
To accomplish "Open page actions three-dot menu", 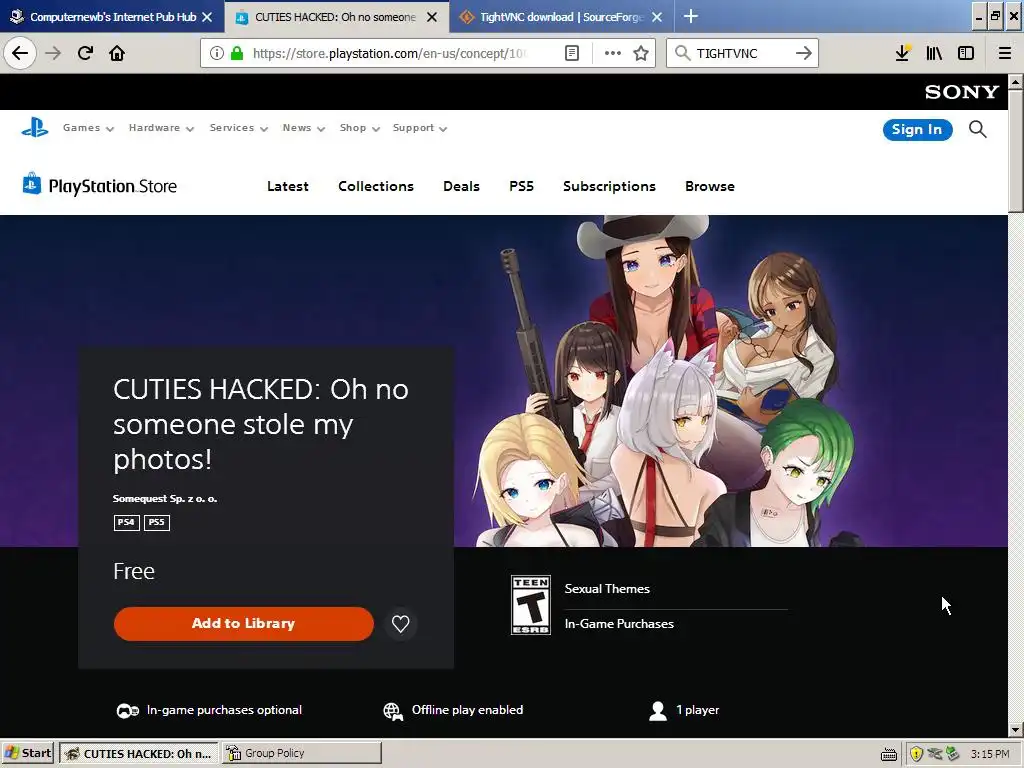I will click(x=613, y=53).
